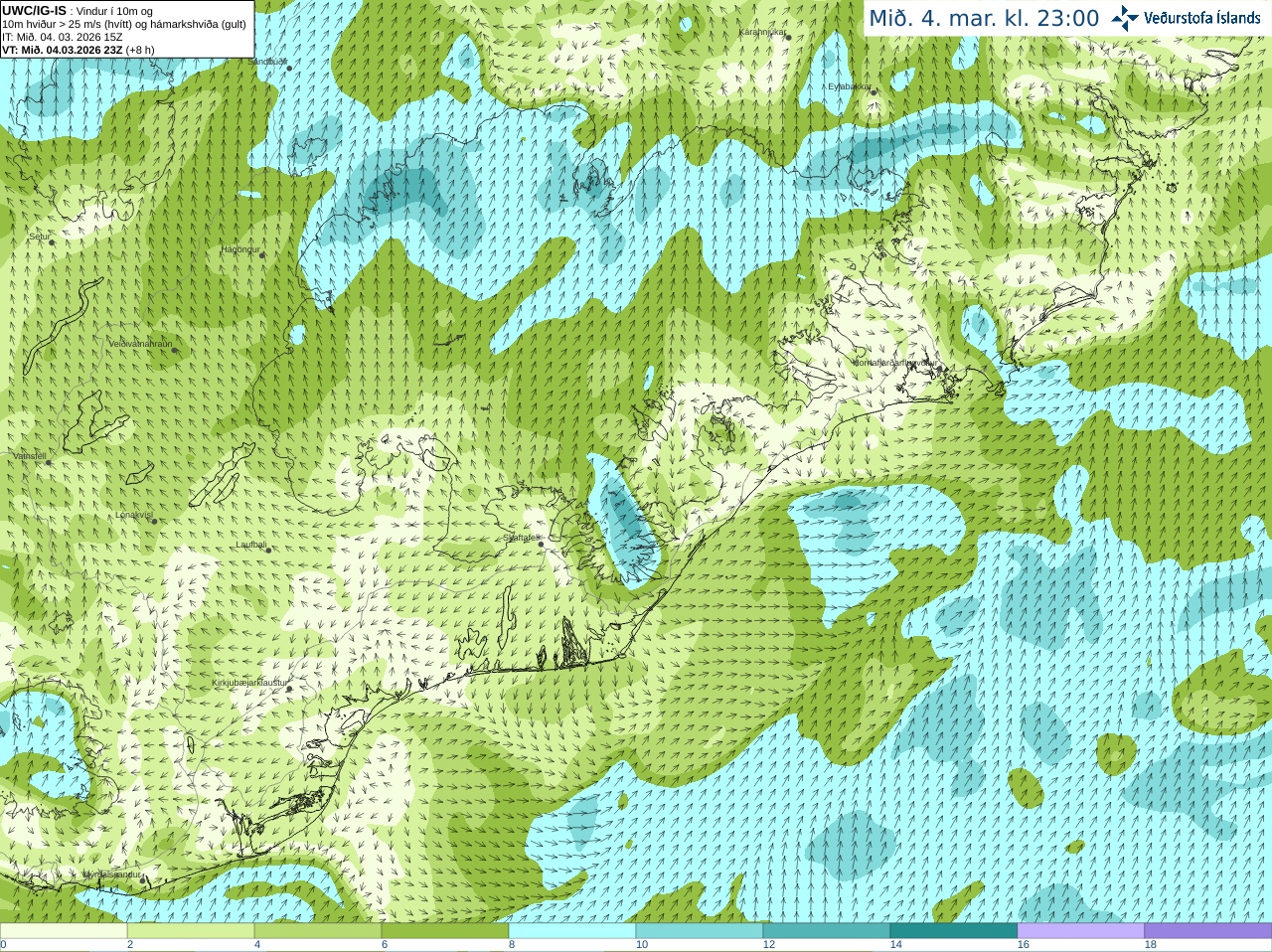This screenshot has width=1272, height=952.
Task: Click the legend value 6
Action: [x=385, y=945]
